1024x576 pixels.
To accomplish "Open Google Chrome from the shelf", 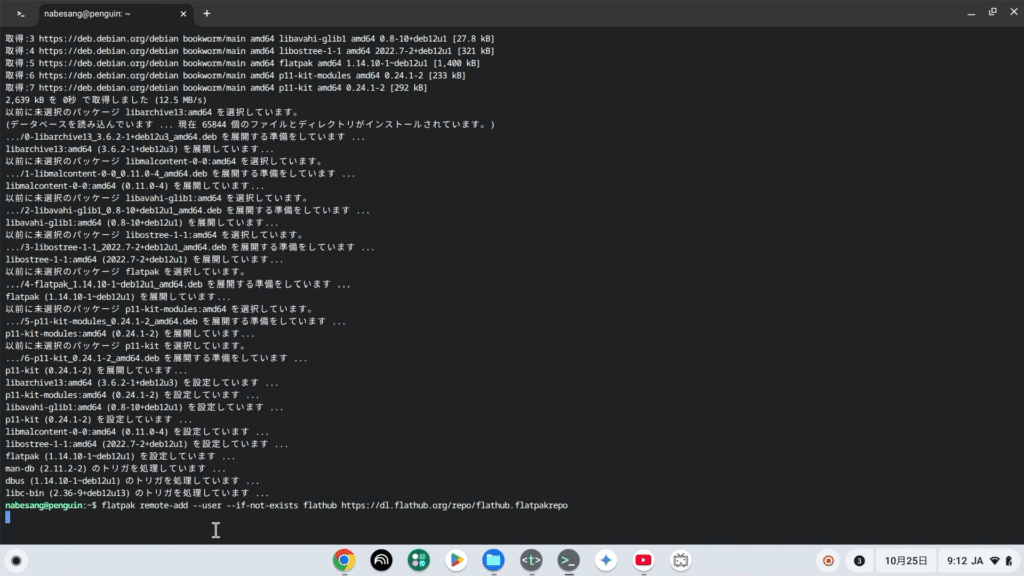I will (x=344, y=560).
